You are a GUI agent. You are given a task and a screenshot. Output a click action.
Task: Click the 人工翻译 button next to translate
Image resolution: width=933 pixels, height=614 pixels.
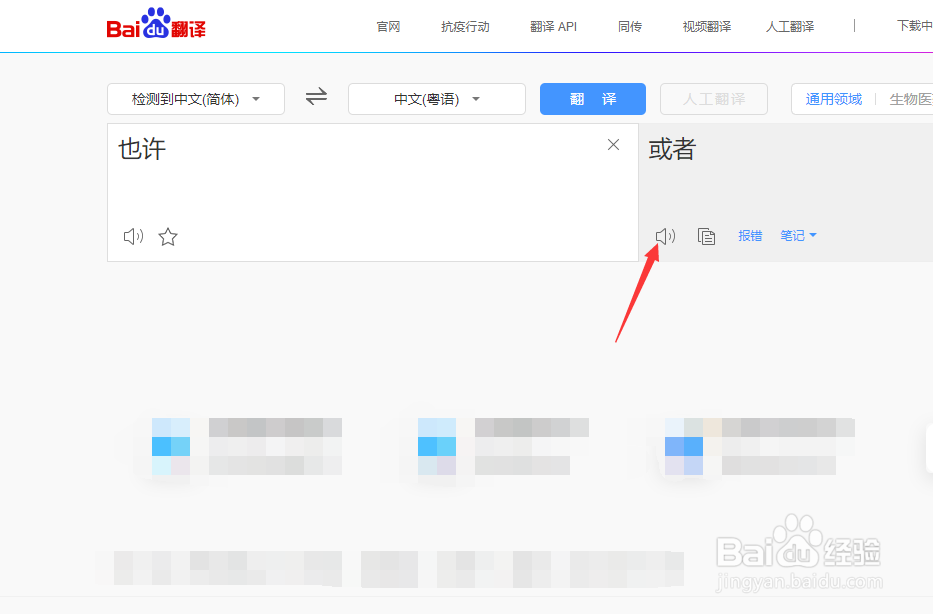713,98
